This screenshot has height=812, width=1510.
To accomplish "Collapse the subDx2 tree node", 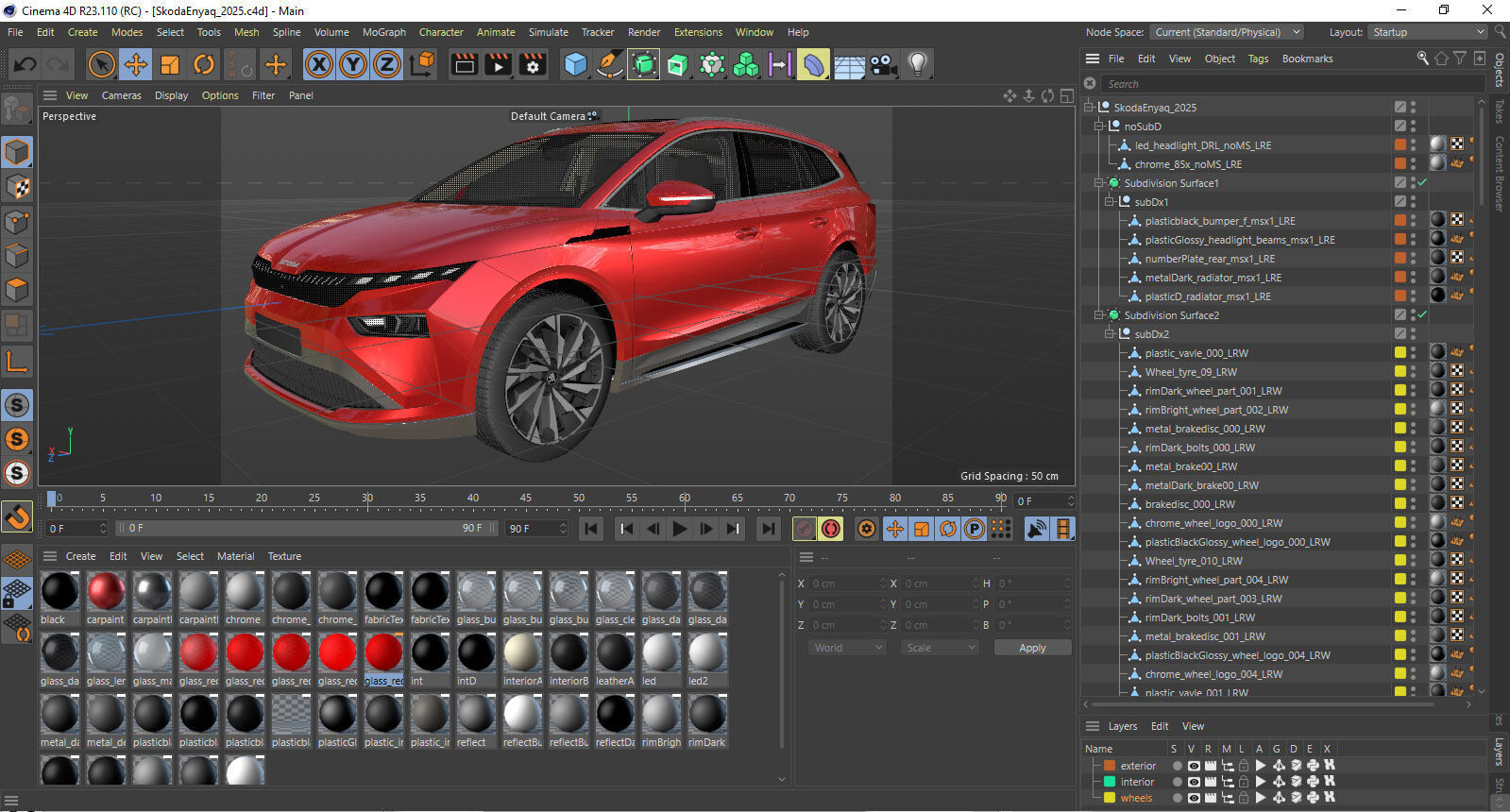I will click(1110, 334).
